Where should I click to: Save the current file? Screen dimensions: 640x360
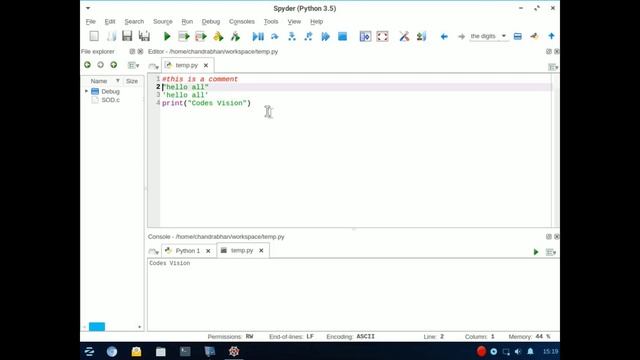pyautogui.click(x=127, y=36)
